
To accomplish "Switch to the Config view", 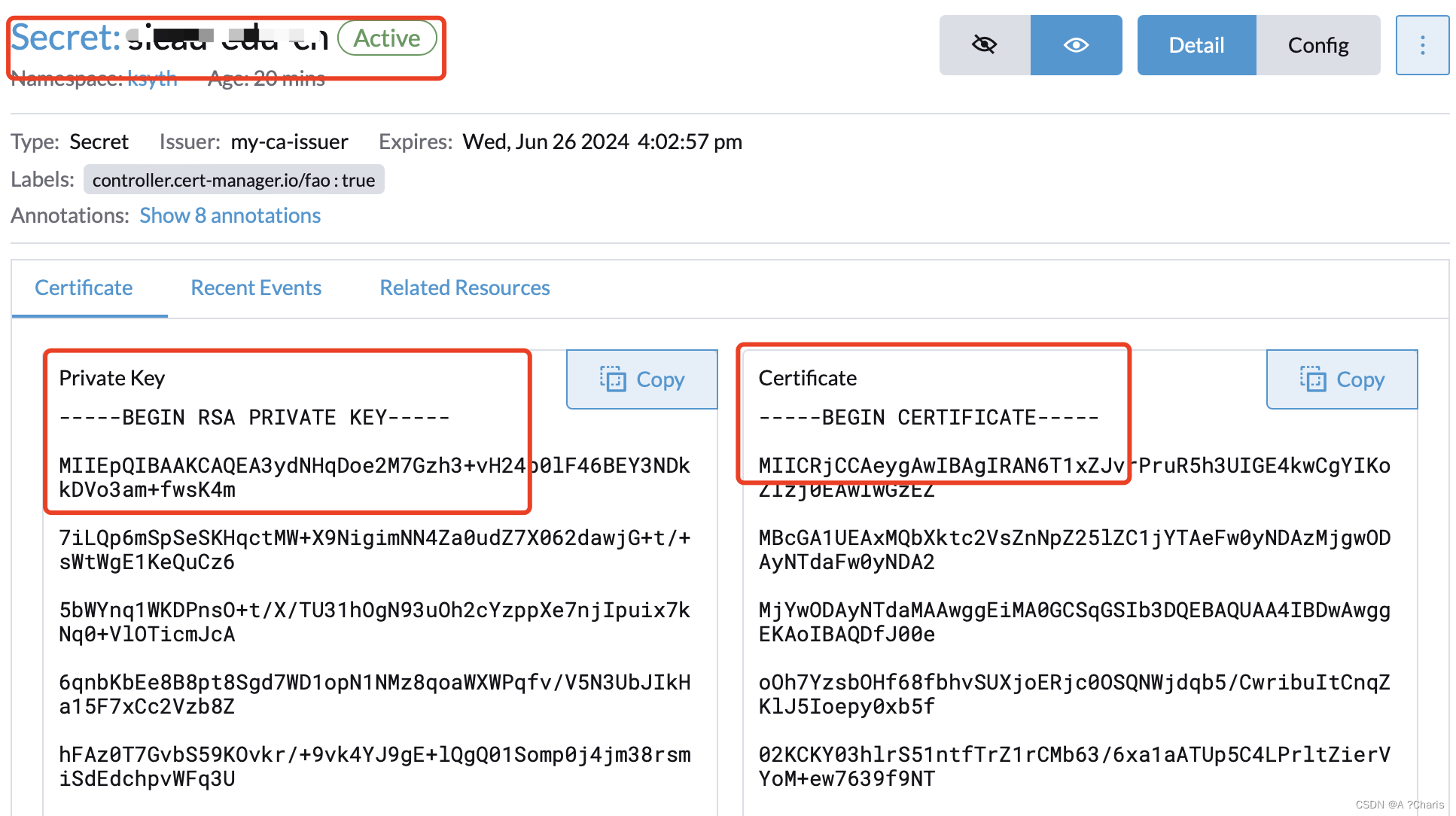I will [x=1318, y=45].
